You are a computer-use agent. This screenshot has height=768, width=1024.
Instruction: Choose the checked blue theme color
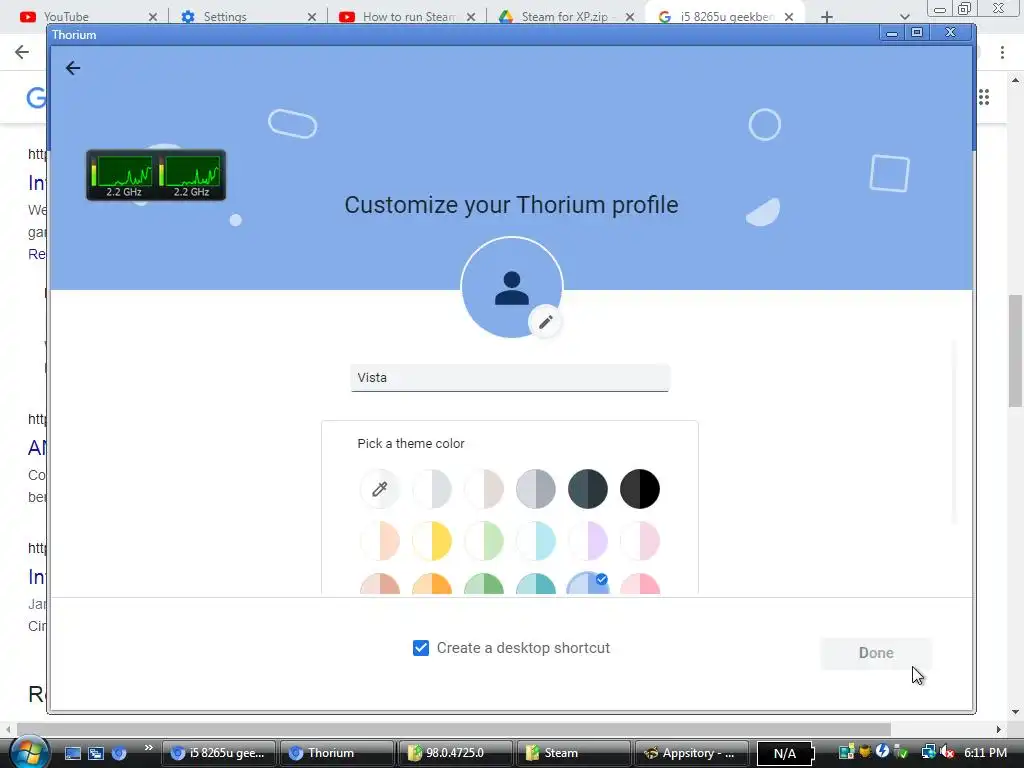(588, 584)
